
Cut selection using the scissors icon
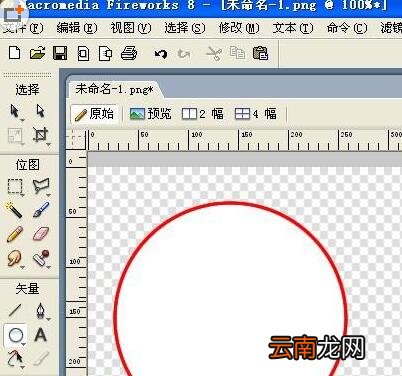[x=214, y=53]
